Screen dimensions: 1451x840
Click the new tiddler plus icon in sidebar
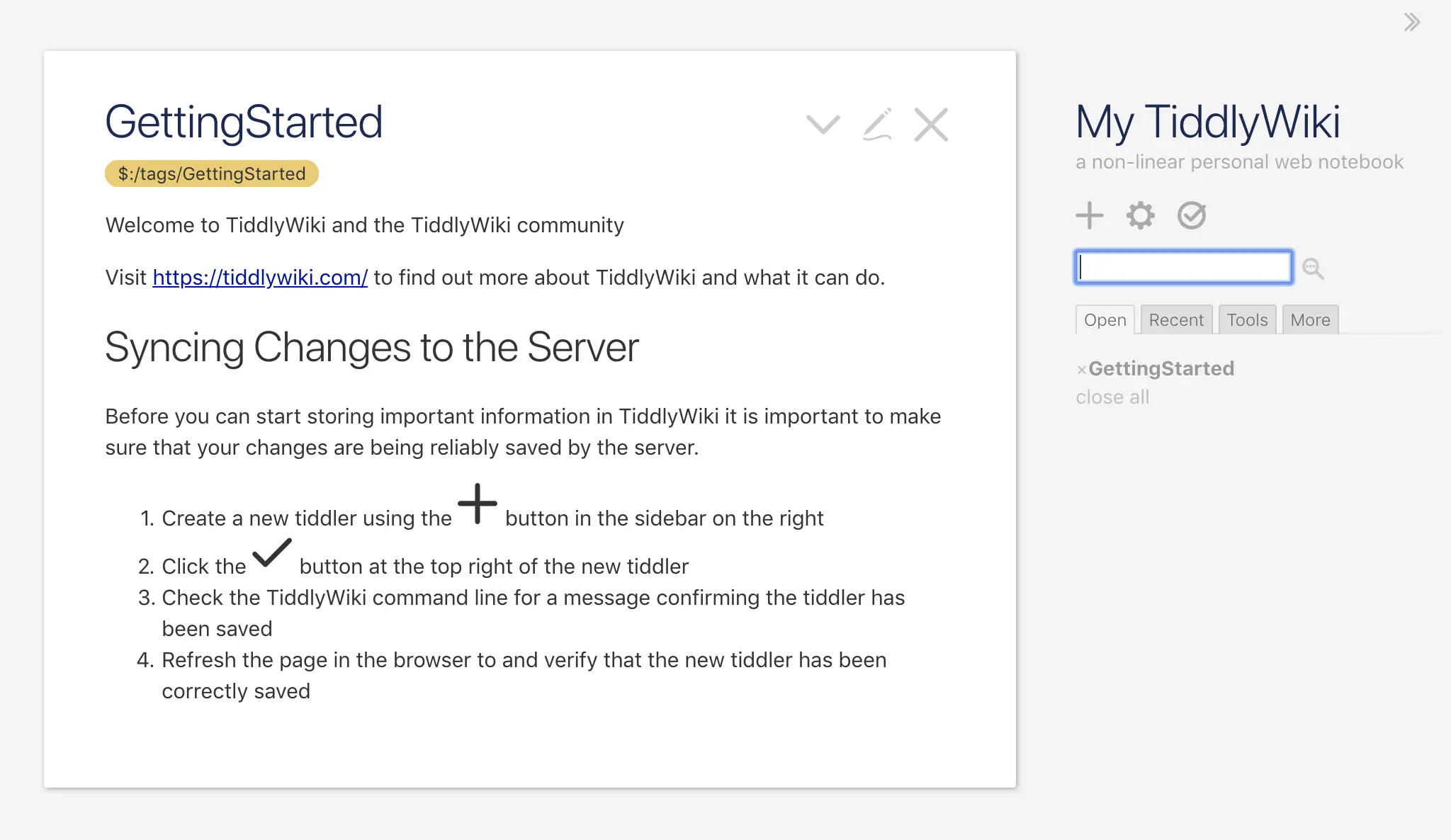1089,215
